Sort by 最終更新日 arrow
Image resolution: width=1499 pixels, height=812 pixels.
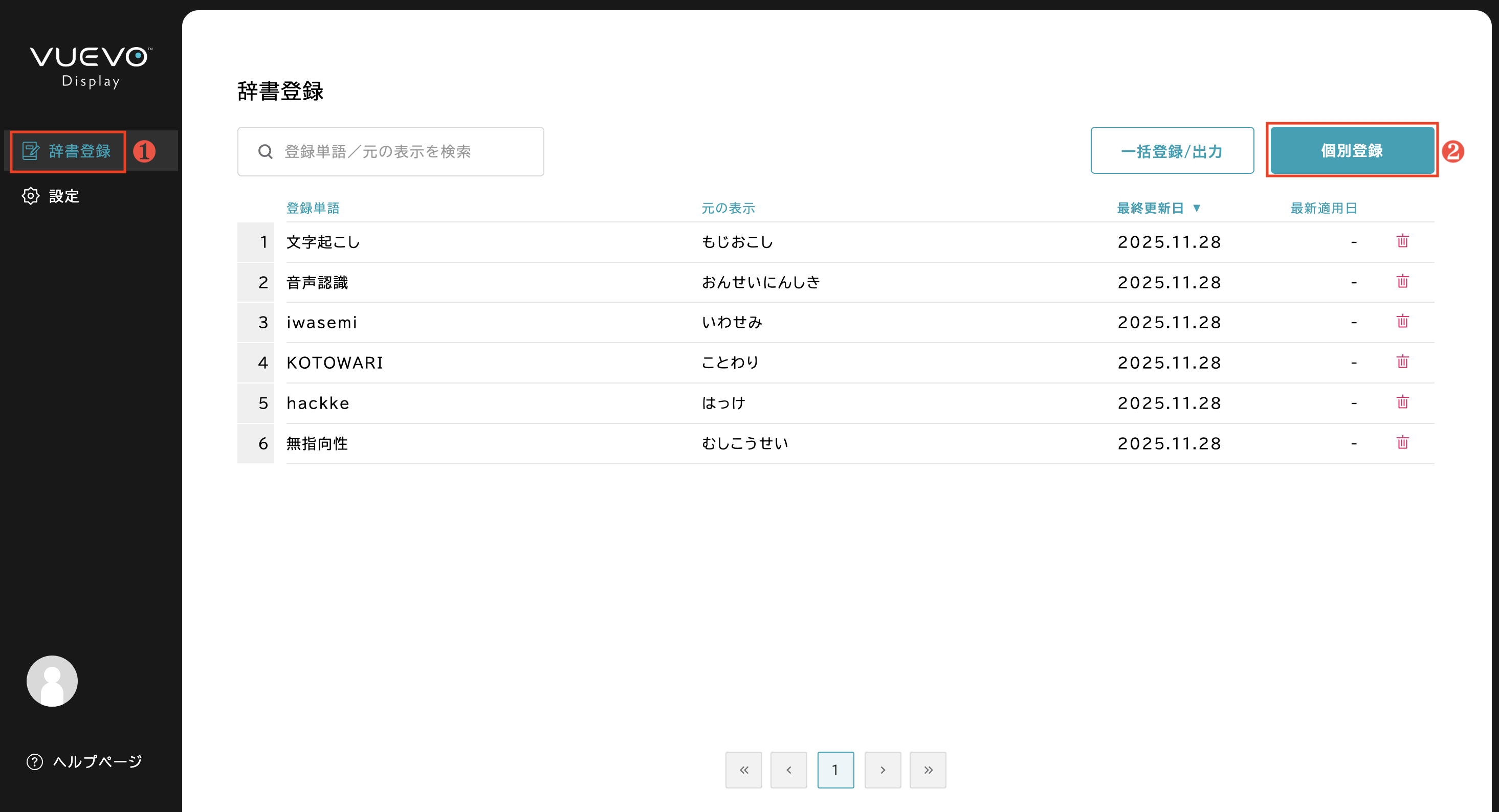coord(1197,208)
